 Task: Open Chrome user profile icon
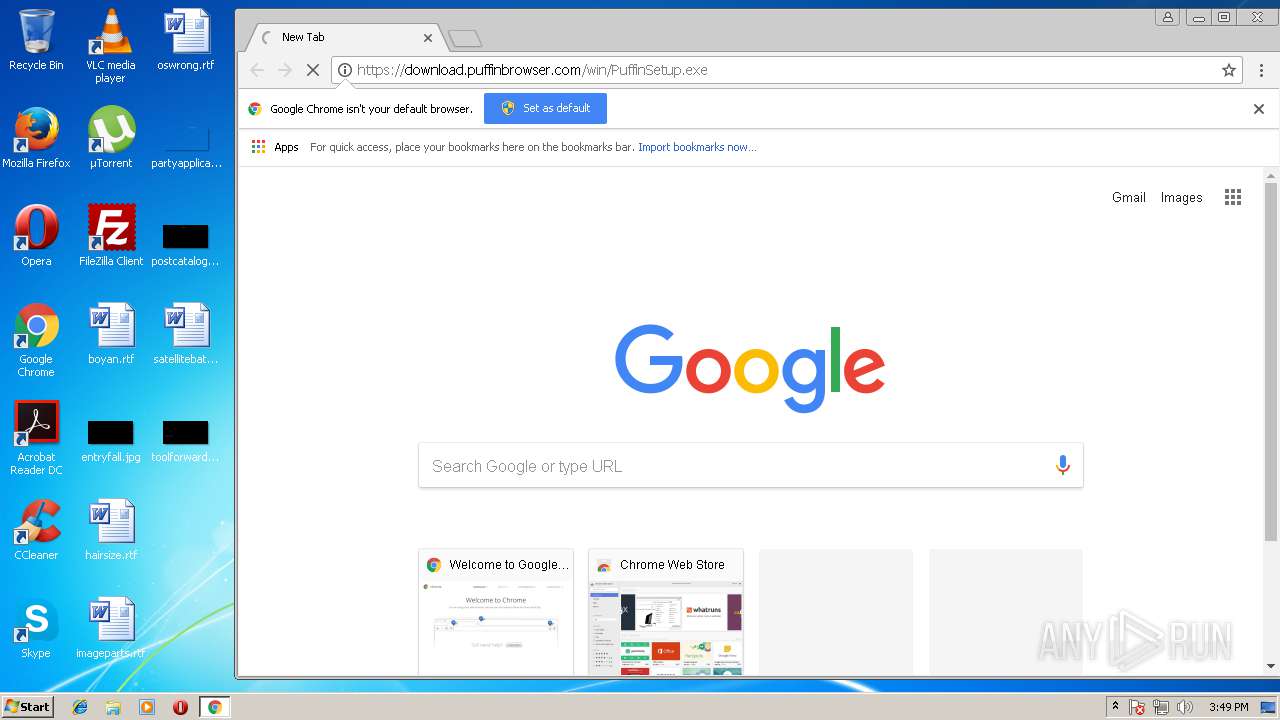click(x=1167, y=17)
